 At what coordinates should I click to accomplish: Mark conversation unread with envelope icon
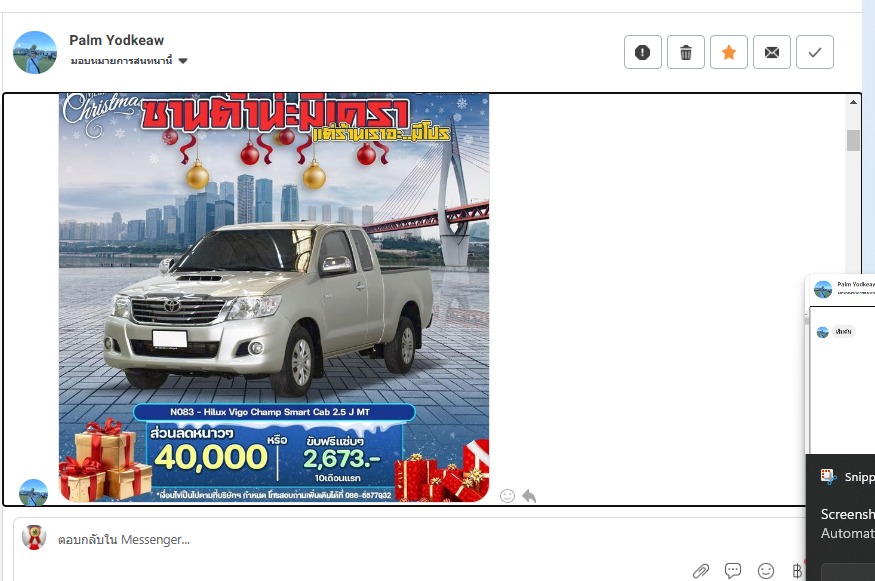point(771,52)
